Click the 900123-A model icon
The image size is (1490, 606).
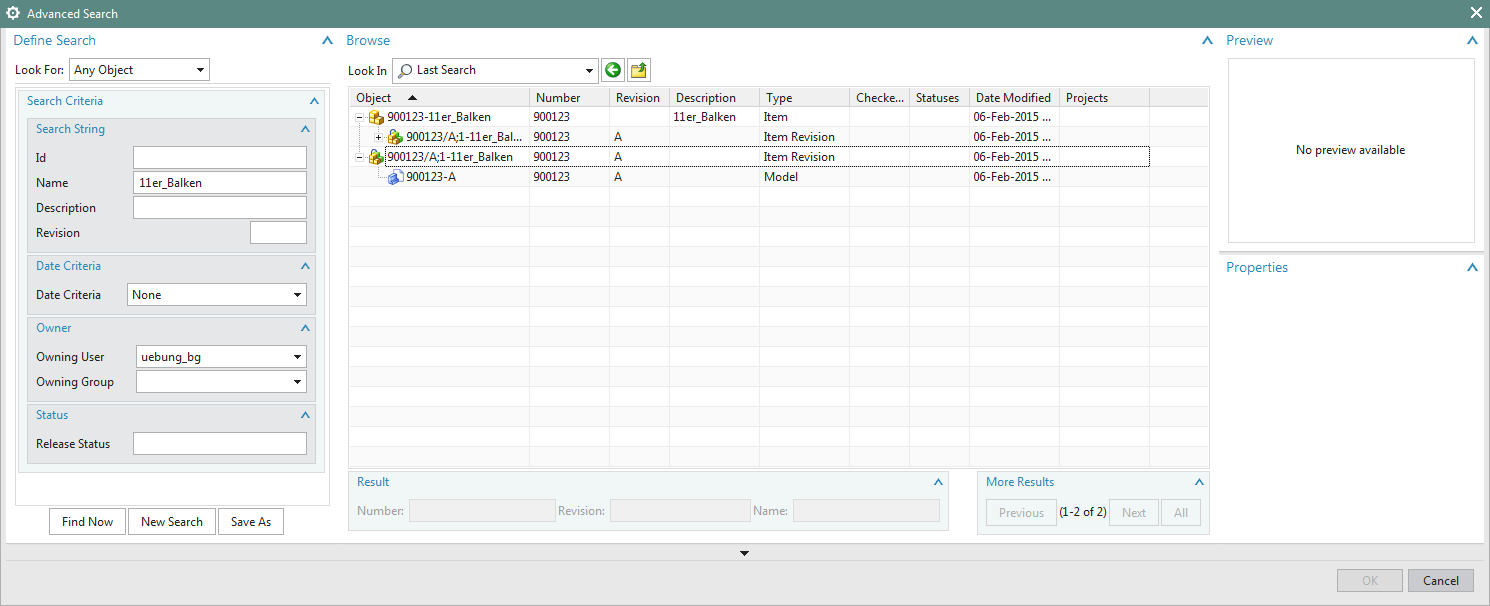point(395,177)
